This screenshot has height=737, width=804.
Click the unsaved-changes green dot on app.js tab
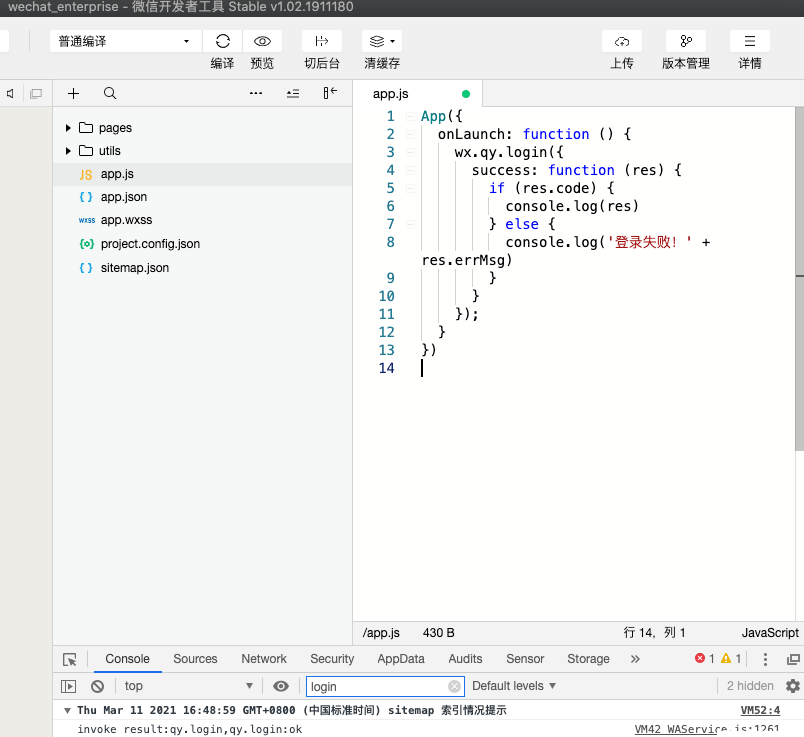click(x=466, y=94)
